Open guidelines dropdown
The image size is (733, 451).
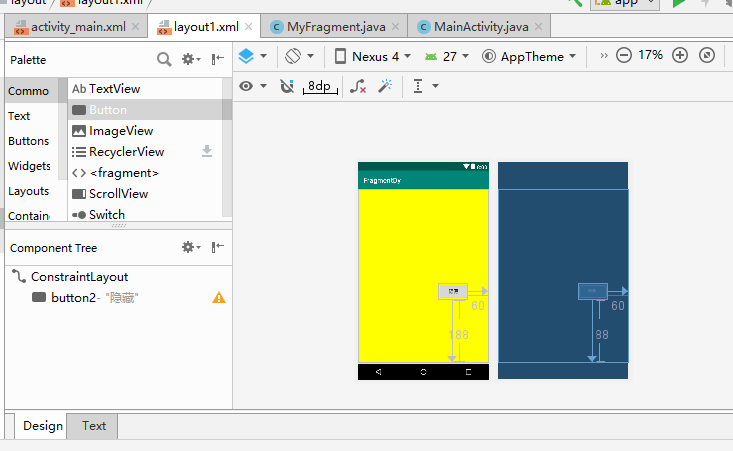tap(425, 86)
